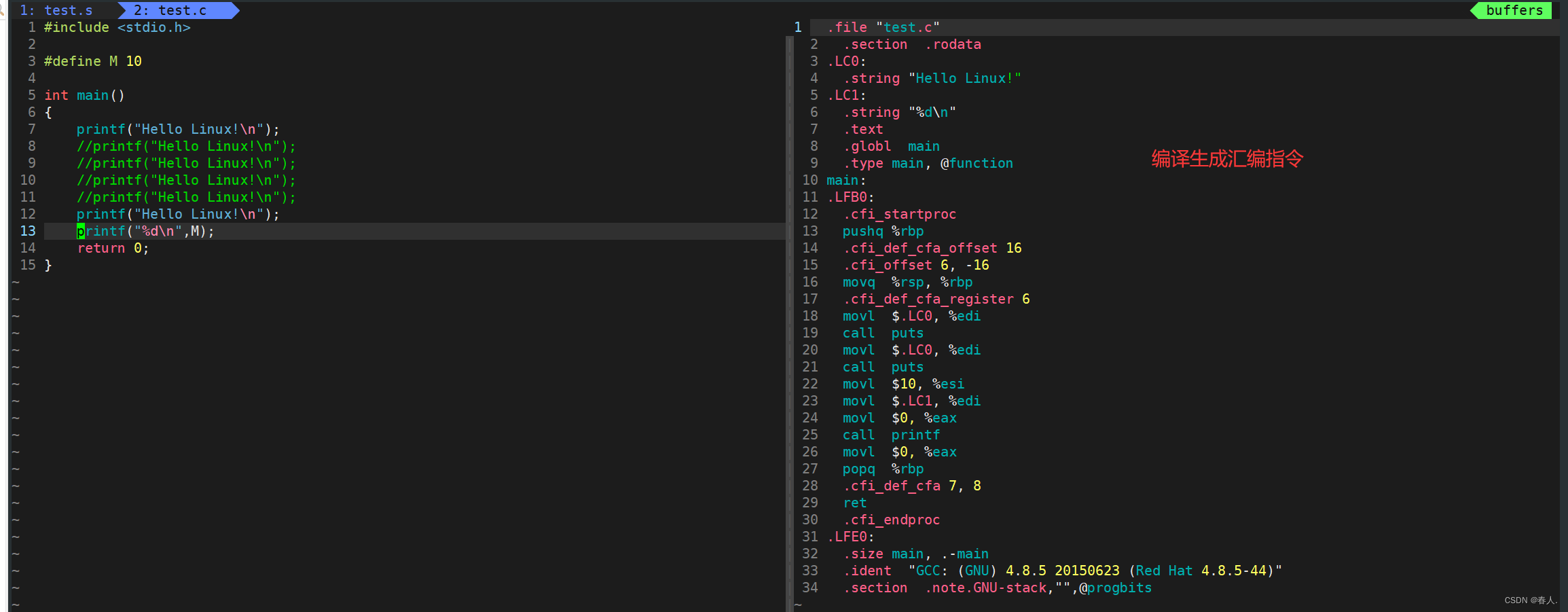Image resolution: width=1568 pixels, height=612 pixels.
Task: Switch to the test.s buffer tab
Action: (56, 10)
